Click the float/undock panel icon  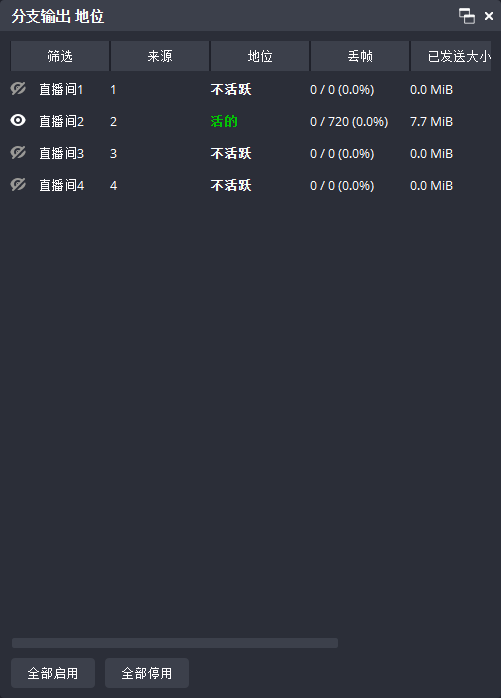coord(467,16)
